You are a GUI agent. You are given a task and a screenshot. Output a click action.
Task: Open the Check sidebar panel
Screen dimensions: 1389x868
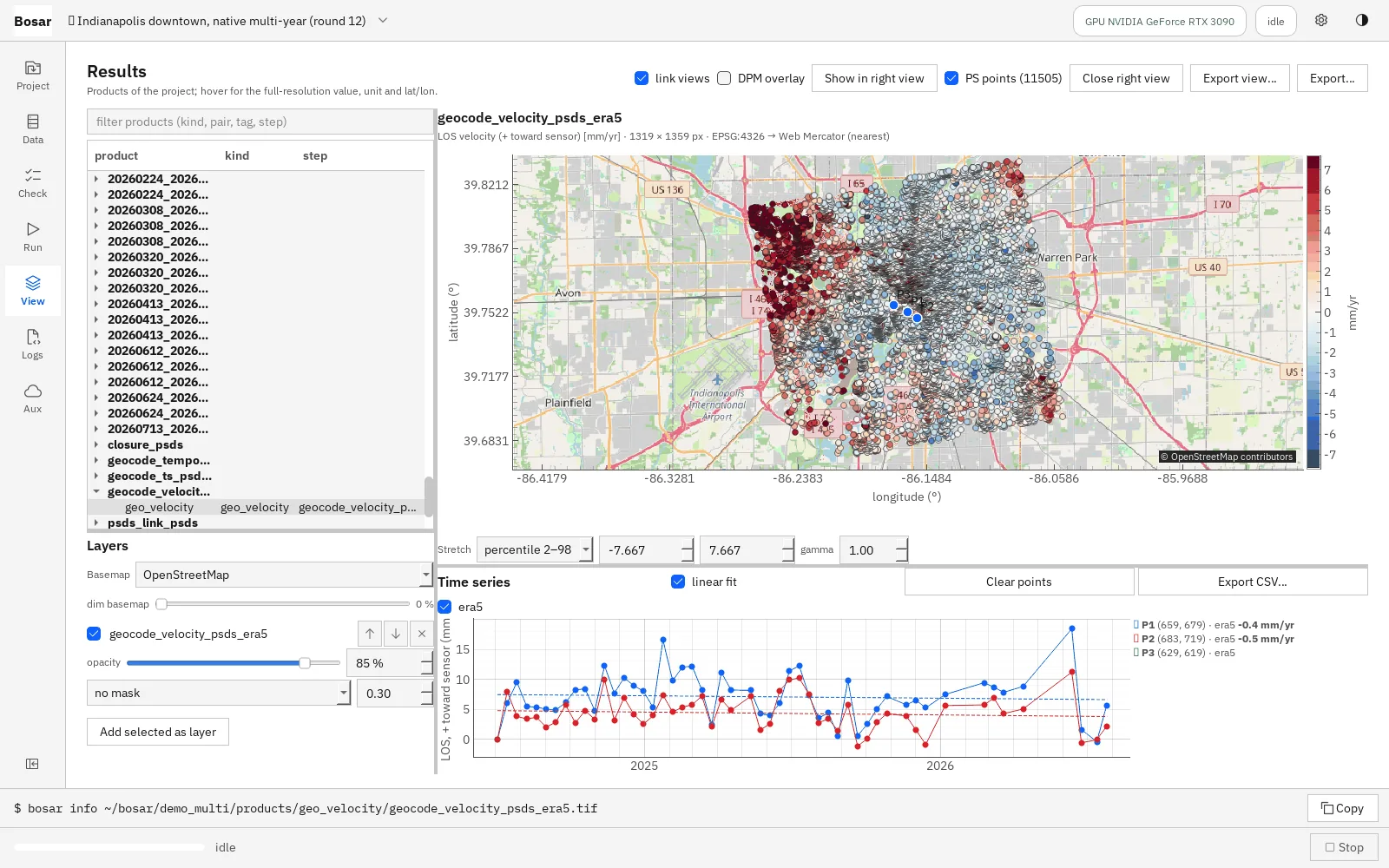[x=33, y=182]
